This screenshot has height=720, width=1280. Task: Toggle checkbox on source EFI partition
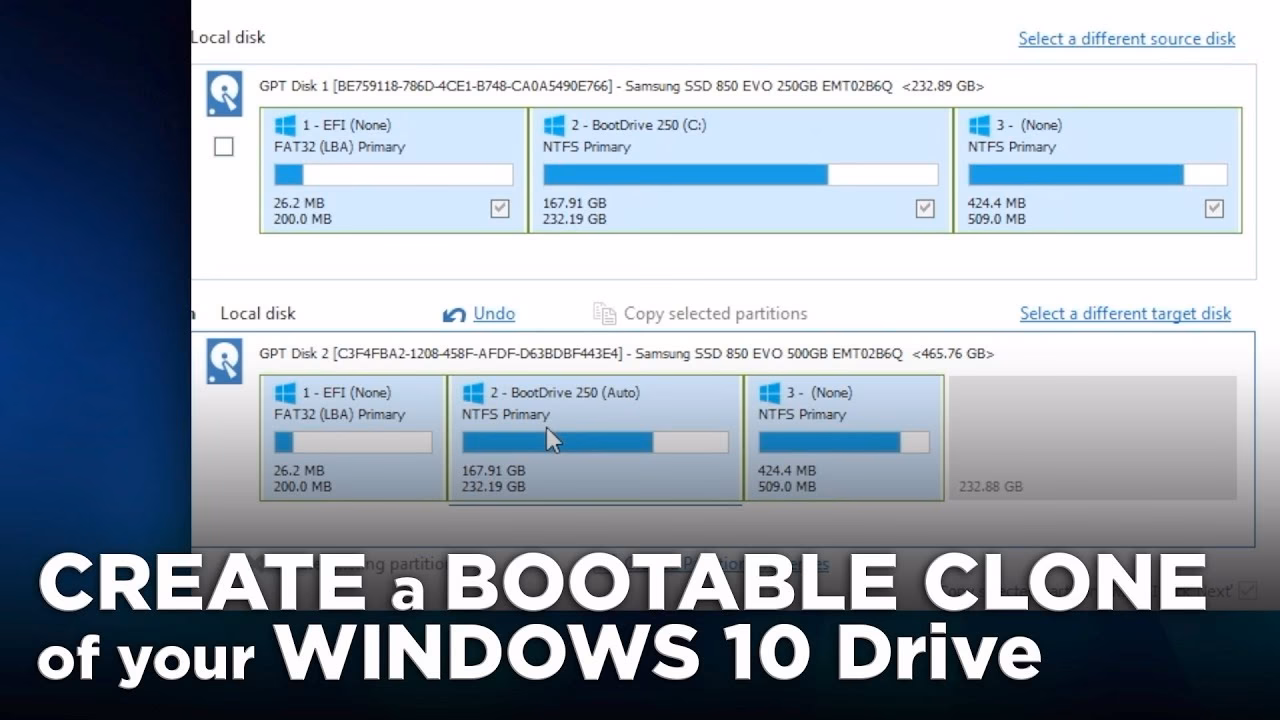(x=500, y=208)
